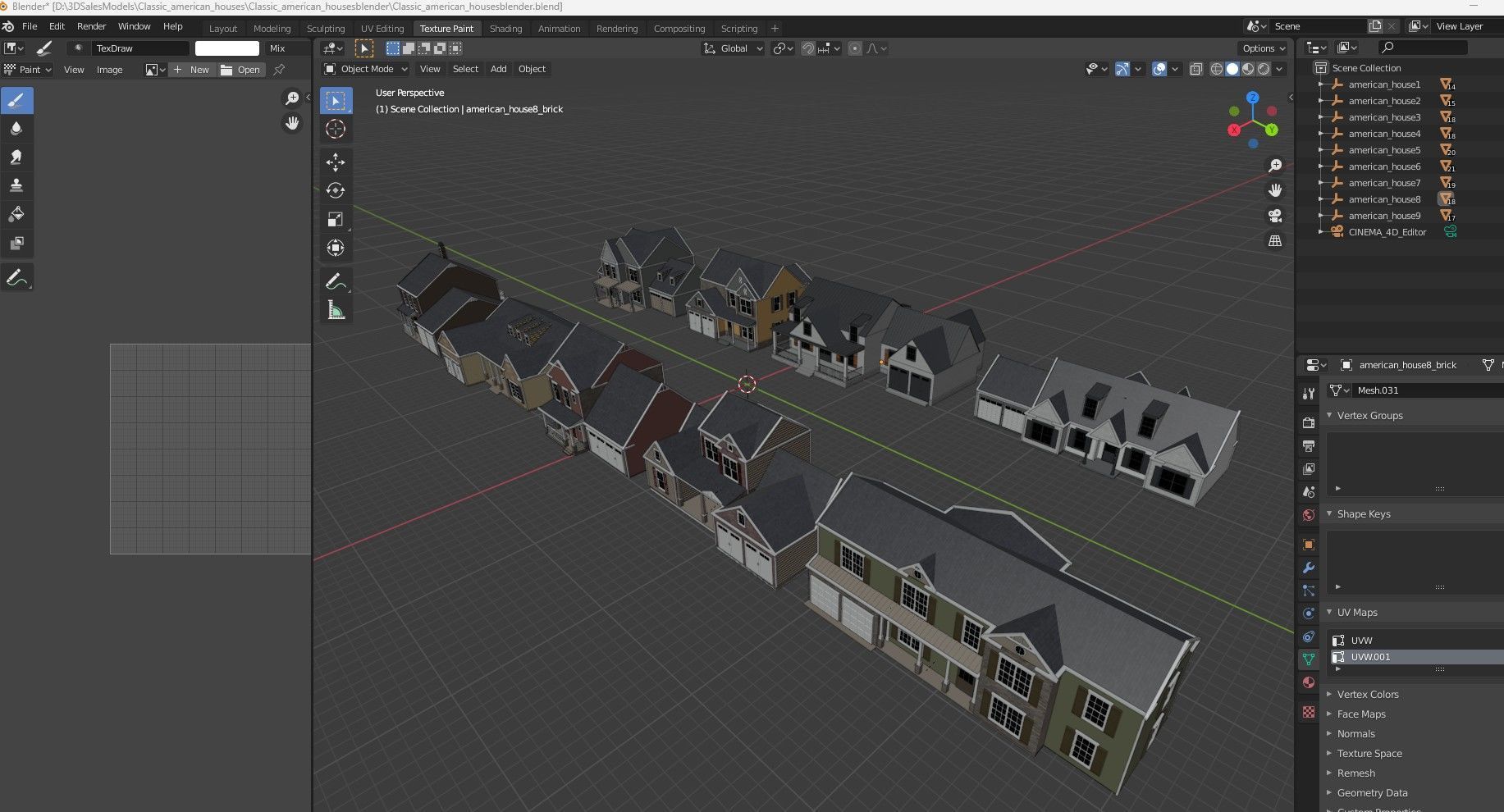Switch to the Sculpting workspace tab
The image size is (1504, 812).
click(x=326, y=29)
